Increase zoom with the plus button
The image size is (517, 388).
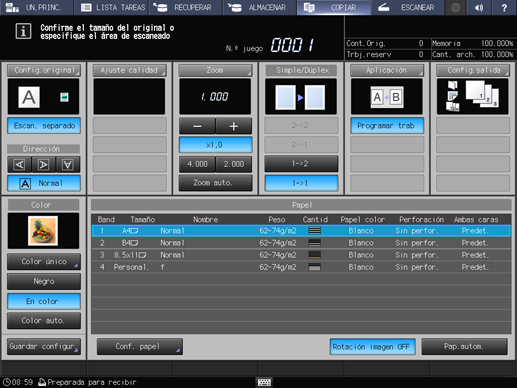(234, 126)
